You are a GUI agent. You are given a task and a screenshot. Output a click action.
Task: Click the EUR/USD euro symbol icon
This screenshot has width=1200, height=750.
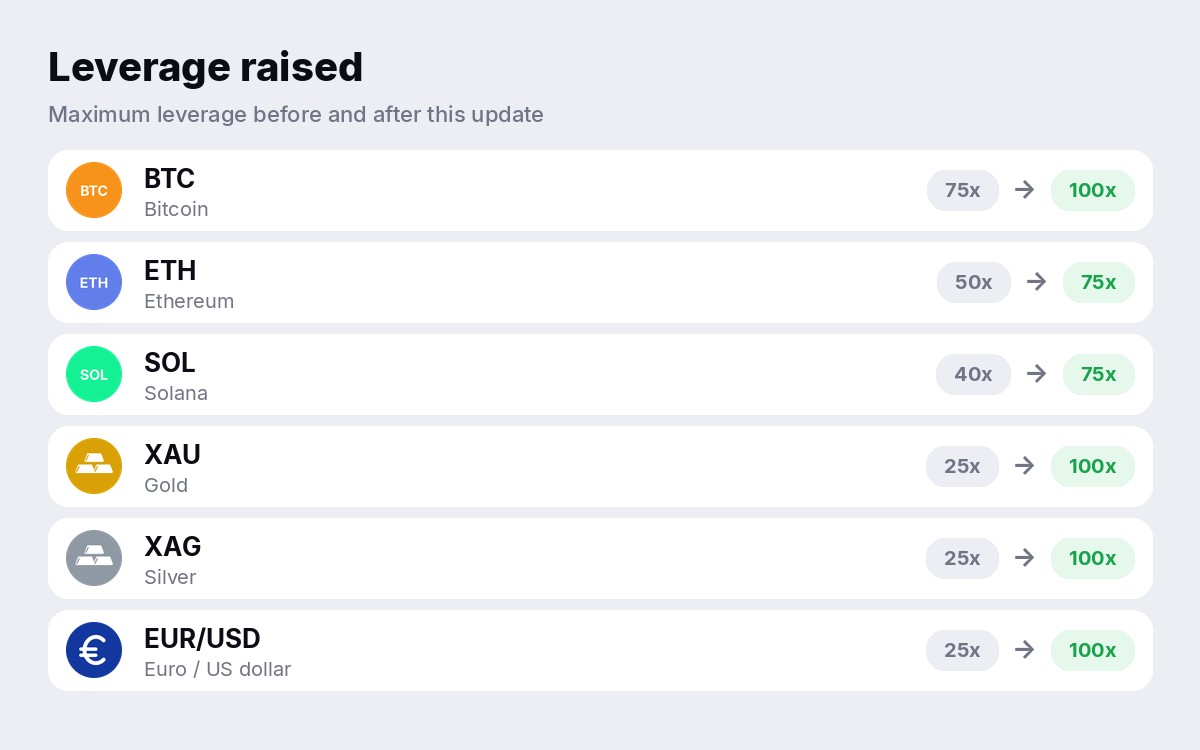click(x=94, y=650)
